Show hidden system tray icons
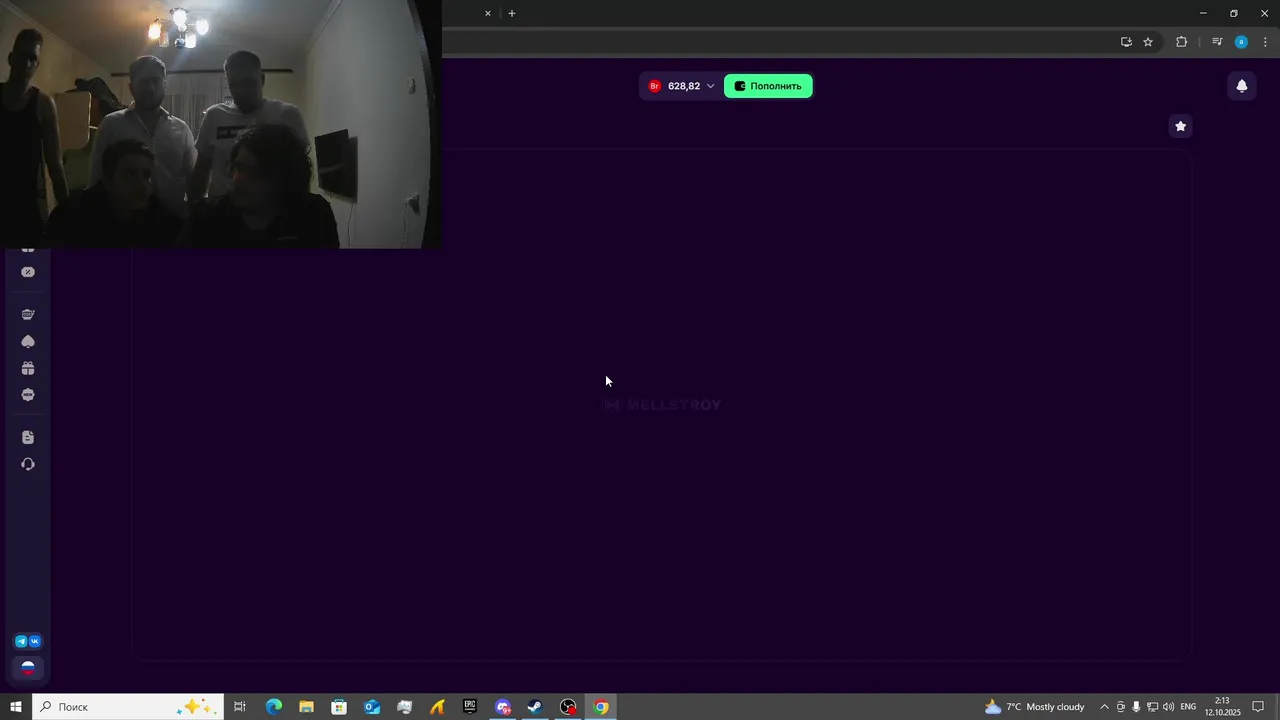The width and height of the screenshot is (1280, 720). click(1104, 707)
